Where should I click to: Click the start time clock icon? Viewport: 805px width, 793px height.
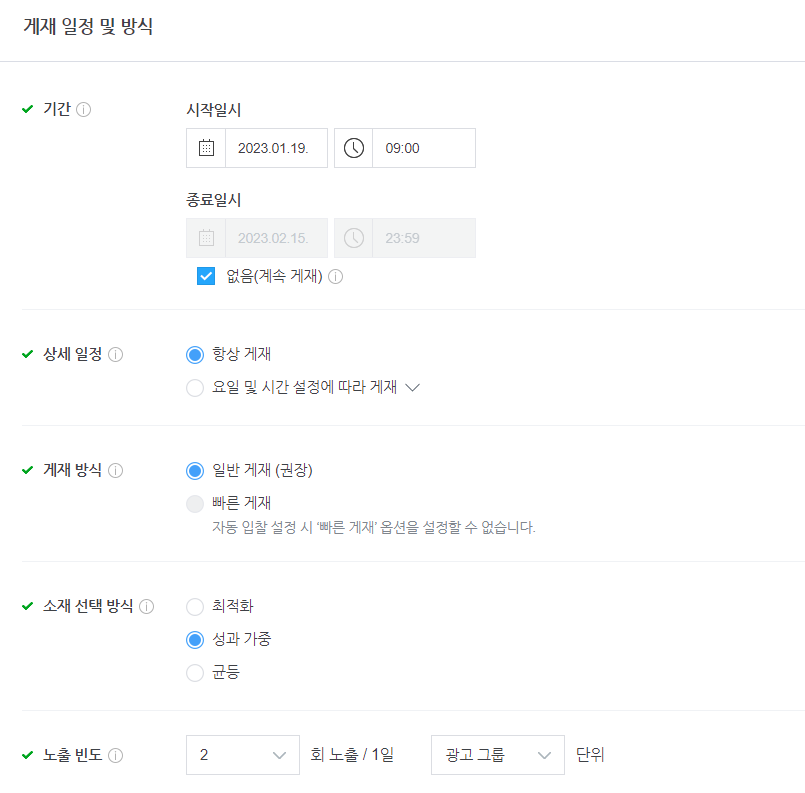(353, 148)
